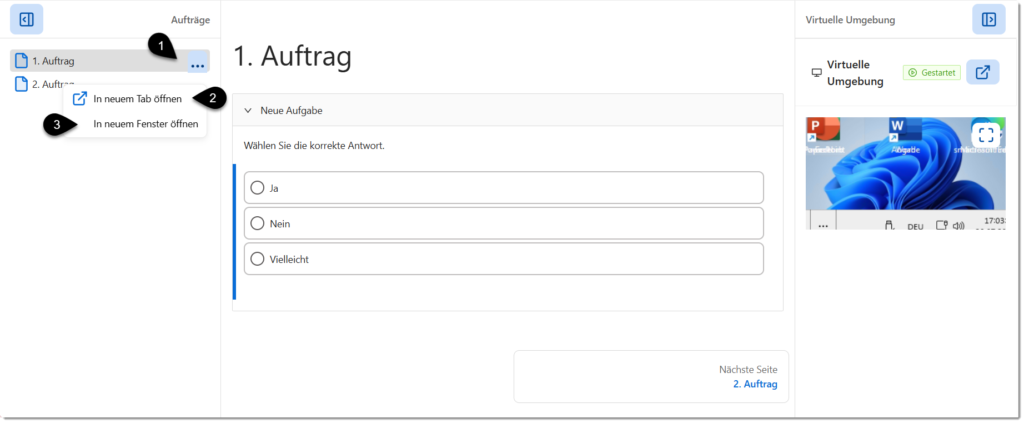Choose In neuem Tab öffnen

(135, 99)
